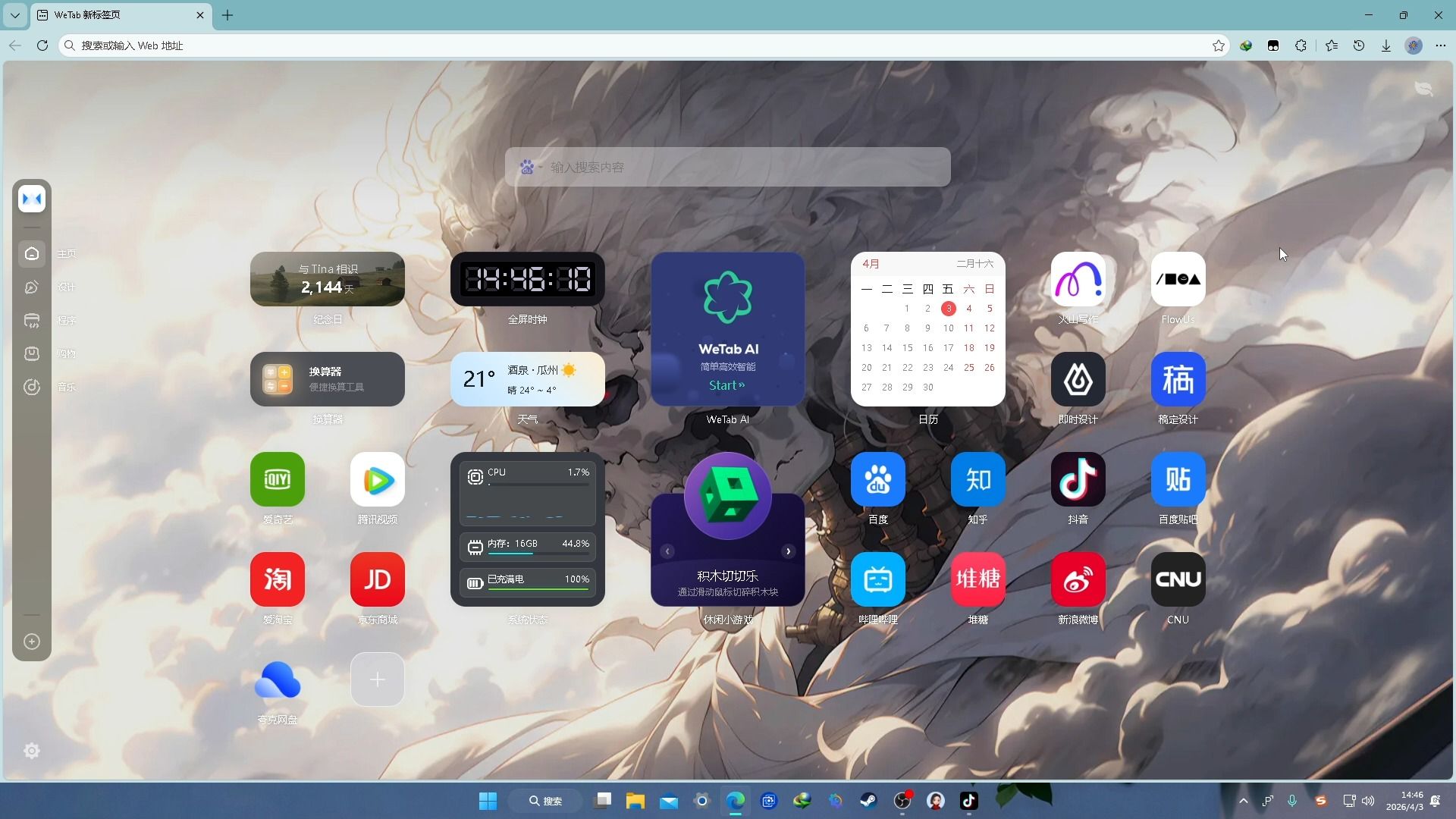Open the 稿定设计 shortcut icon

(x=1178, y=379)
